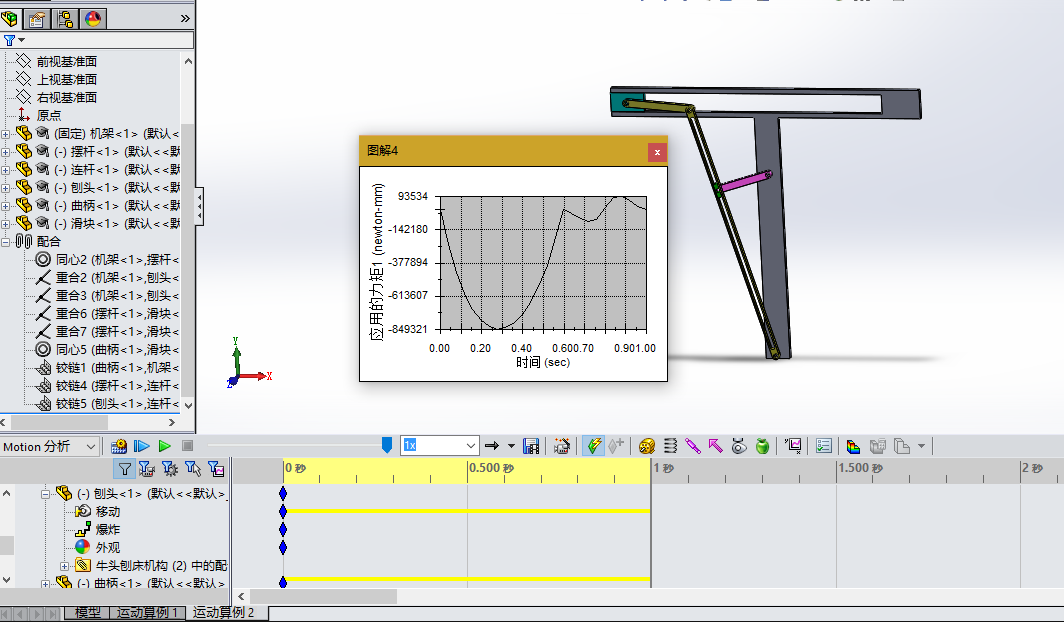Expand the (-) 滑块<1> component node

(x=5, y=224)
